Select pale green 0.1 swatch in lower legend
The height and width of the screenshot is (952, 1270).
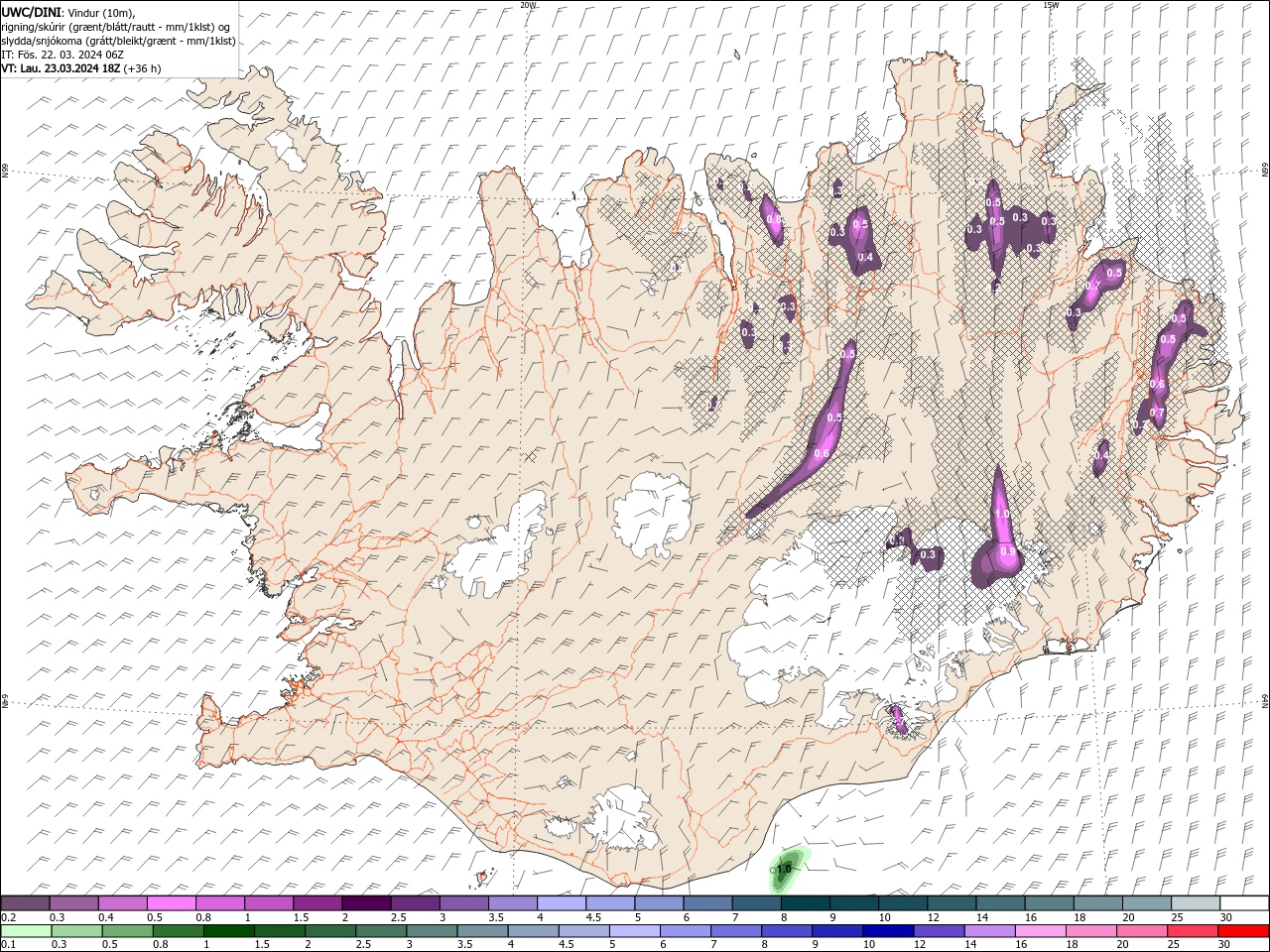click(x=27, y=931)
